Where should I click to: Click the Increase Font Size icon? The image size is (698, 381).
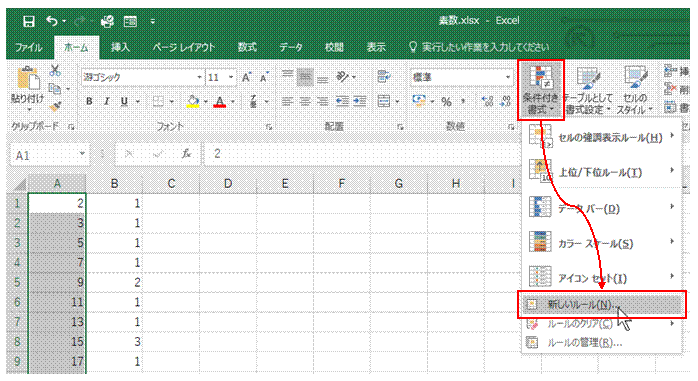[246, 77]
